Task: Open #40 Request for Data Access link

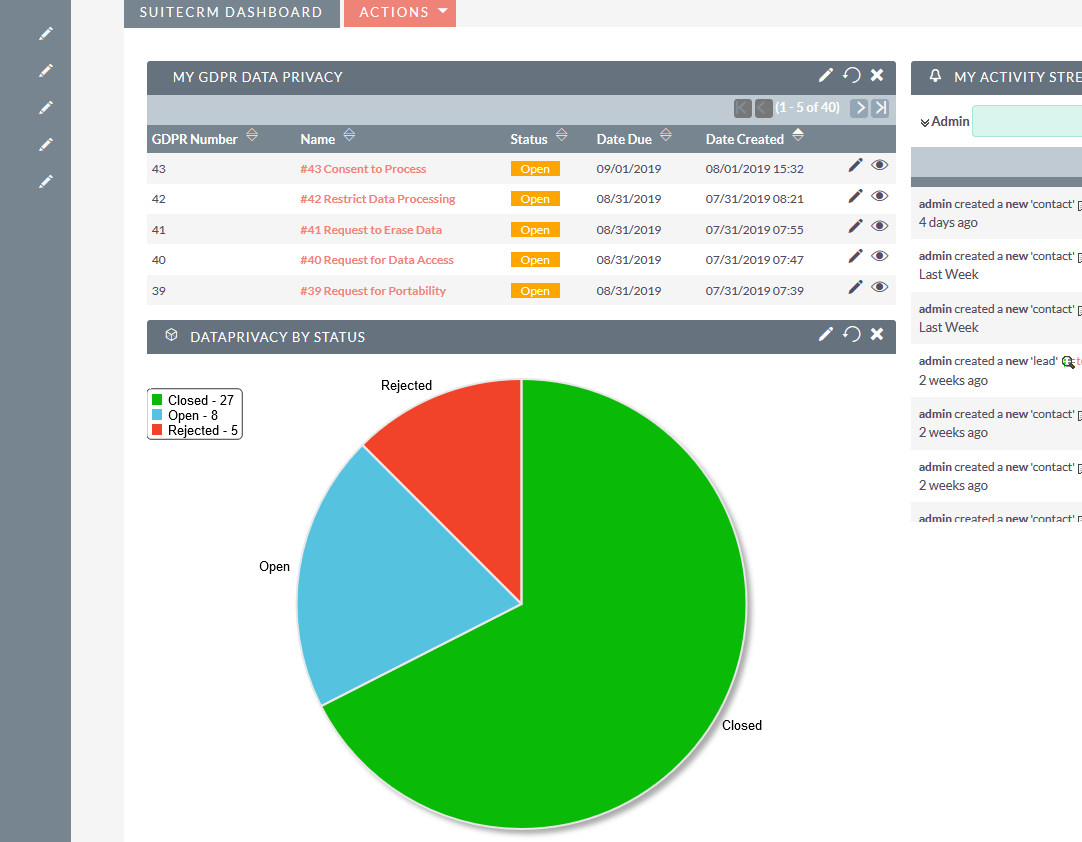Action: pos(377,260)
